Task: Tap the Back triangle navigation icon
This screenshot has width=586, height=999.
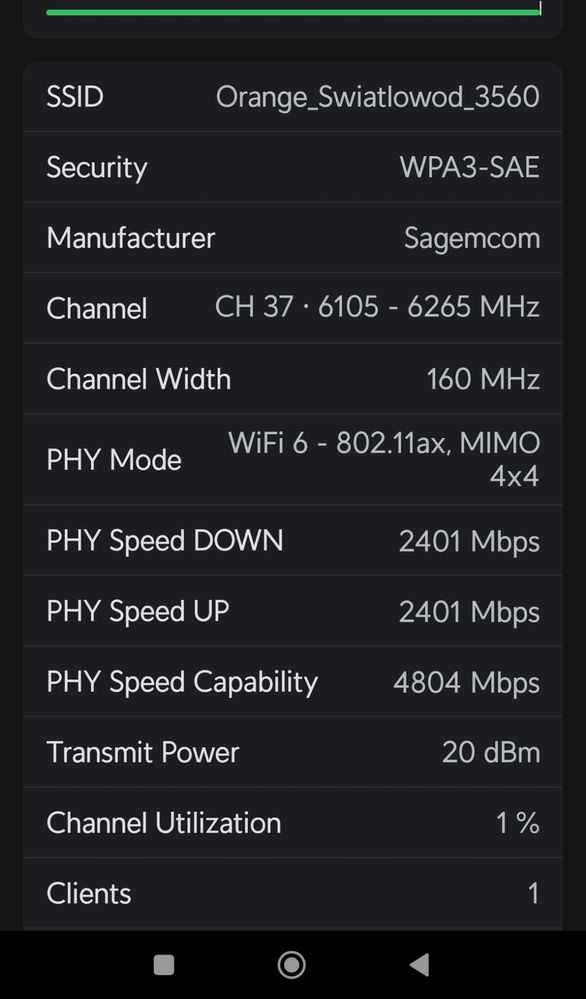Action: coord(419,964)
